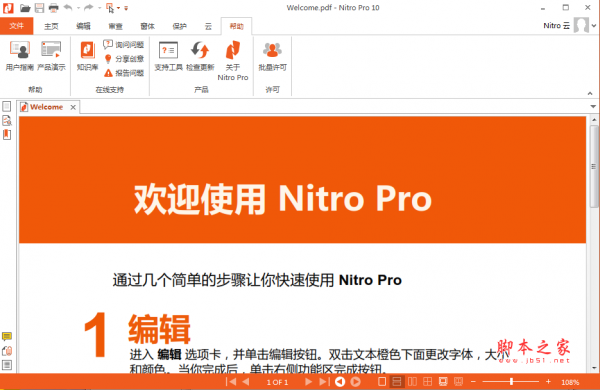Image resolution: width=600 pixels, height=390 pixels.
Task: Open the bookmarks pane icon in left sidebar
Action: click(x=7, y=135)
